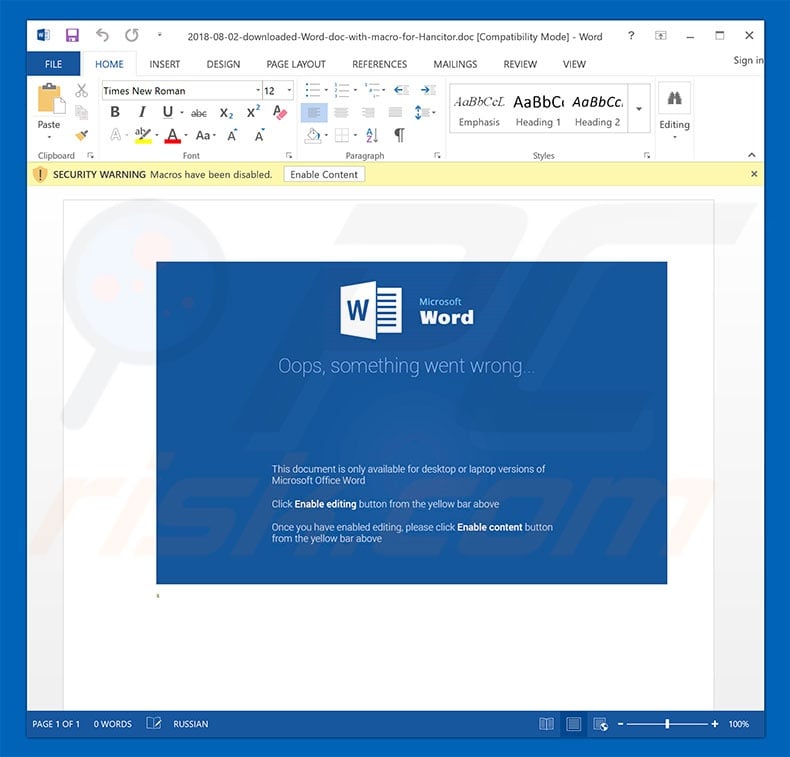The width and height of the screenshot is (790, 757).
Task: Click the zoom slider handle
Action: 667,724
